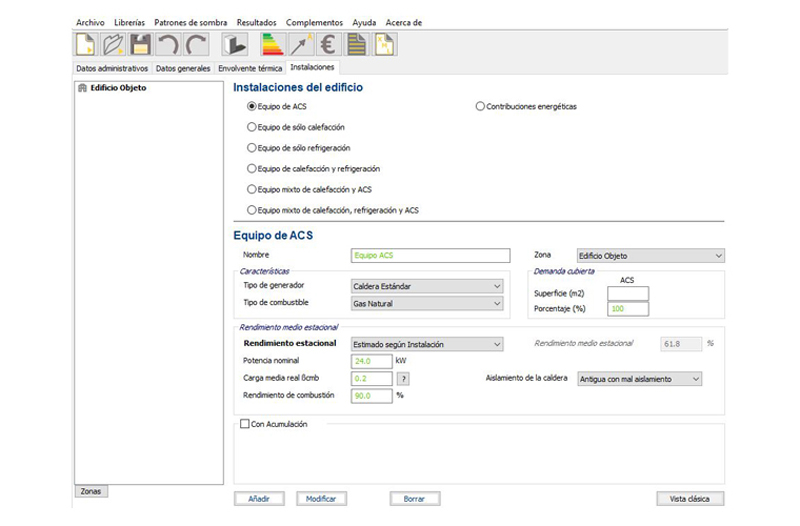Choose Equipo de calefacción y refrigeración

click(x=252, y=168)
